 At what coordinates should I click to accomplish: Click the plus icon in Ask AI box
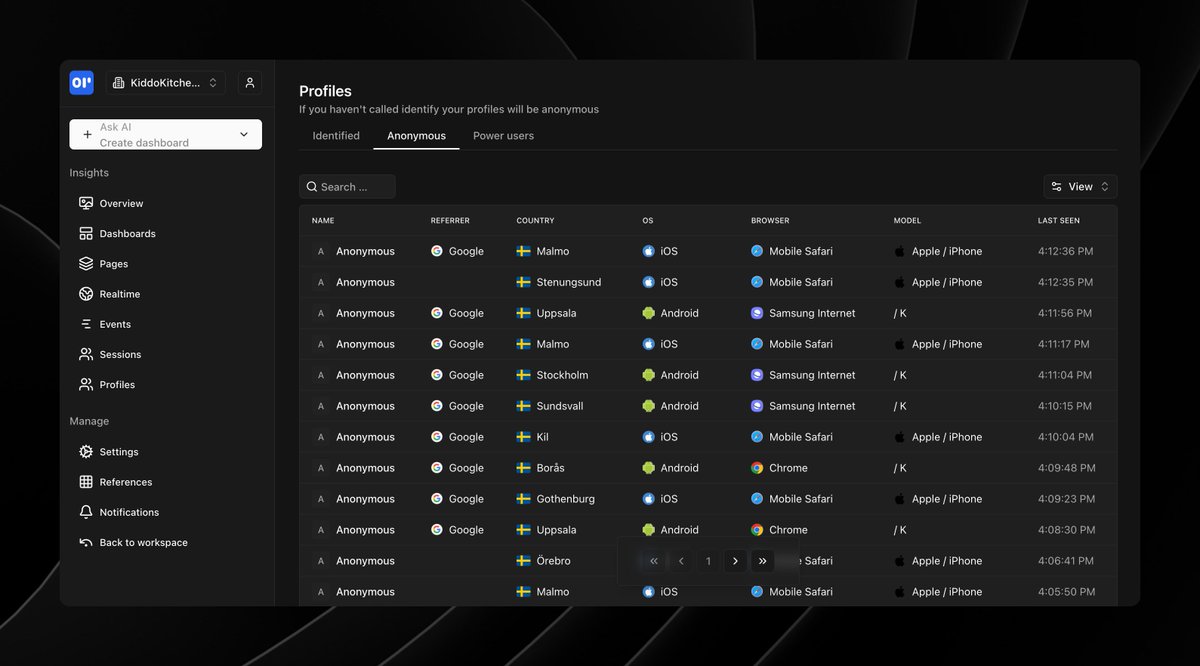[x=87, y=135]
